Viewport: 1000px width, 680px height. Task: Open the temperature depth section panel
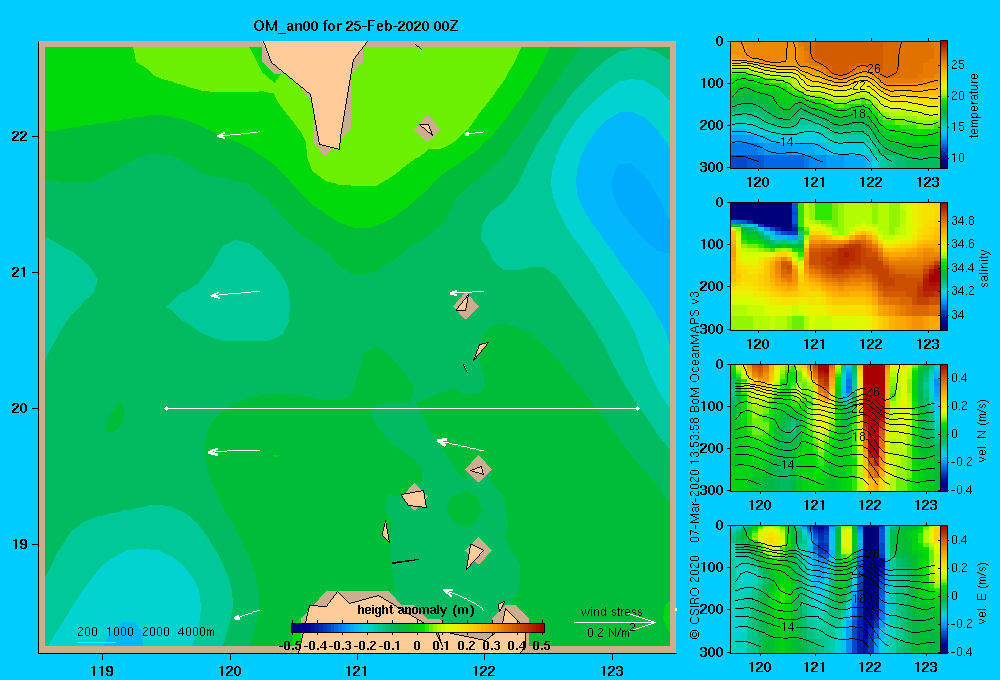pos(834,105)
